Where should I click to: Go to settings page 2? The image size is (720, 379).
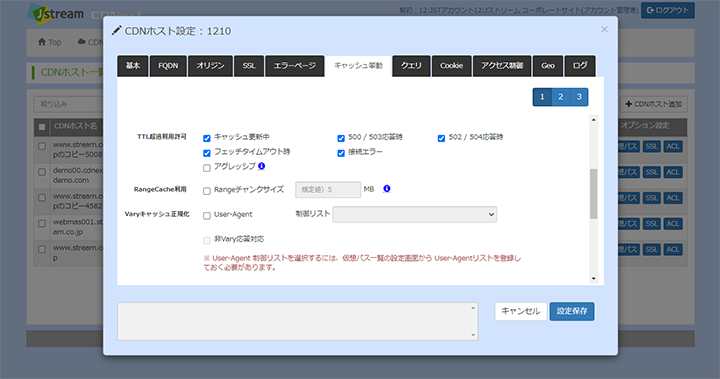[x=561, y=97]
